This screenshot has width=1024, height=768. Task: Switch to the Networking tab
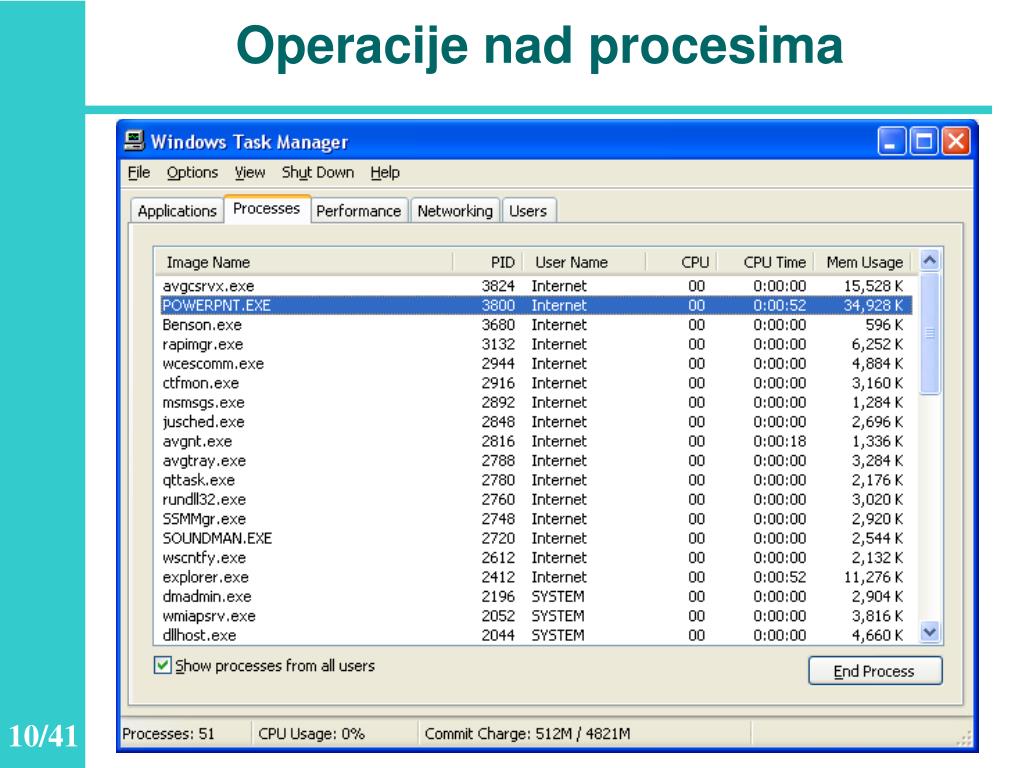coord(455,211)
